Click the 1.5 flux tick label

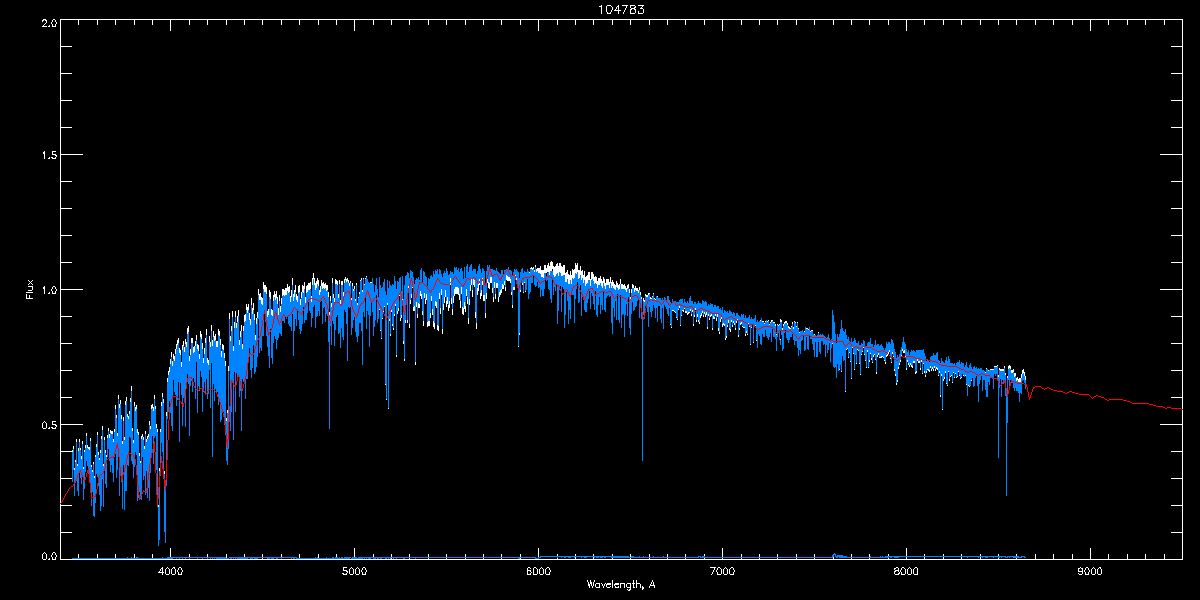pyautogui.click(x=48, y=156)
